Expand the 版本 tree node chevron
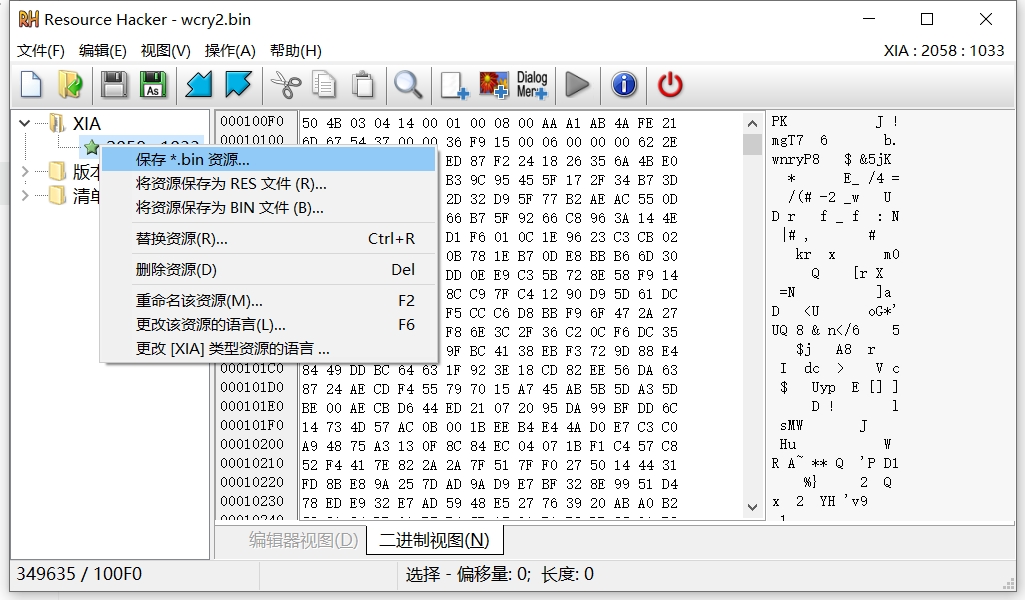1025x600 pixels. [x=24, y=172]
